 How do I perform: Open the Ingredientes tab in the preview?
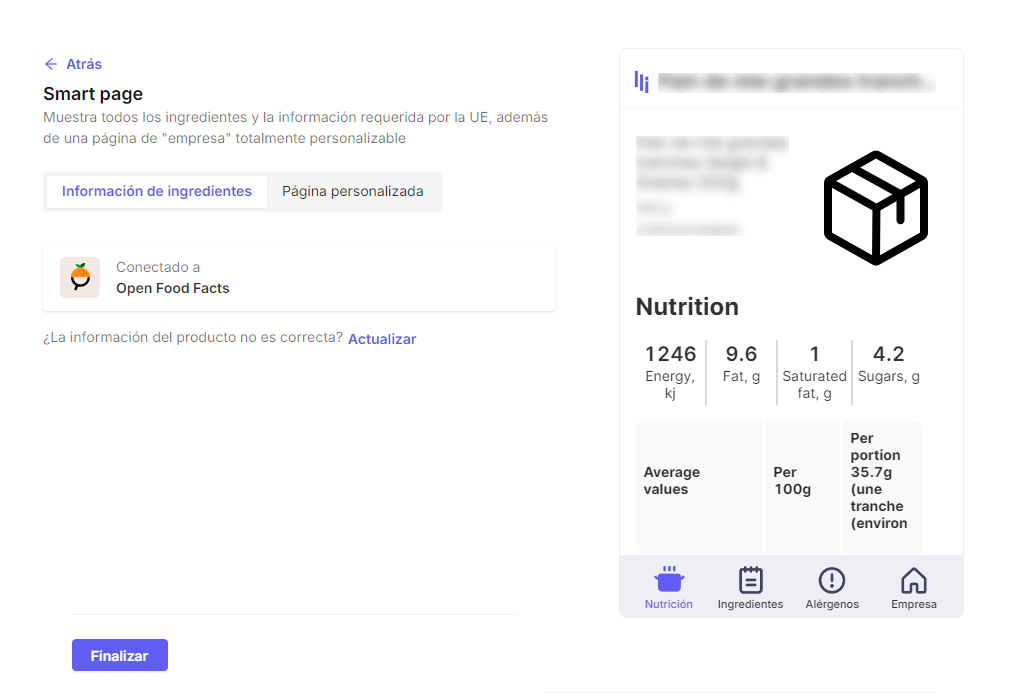click(x=750, y=588)
